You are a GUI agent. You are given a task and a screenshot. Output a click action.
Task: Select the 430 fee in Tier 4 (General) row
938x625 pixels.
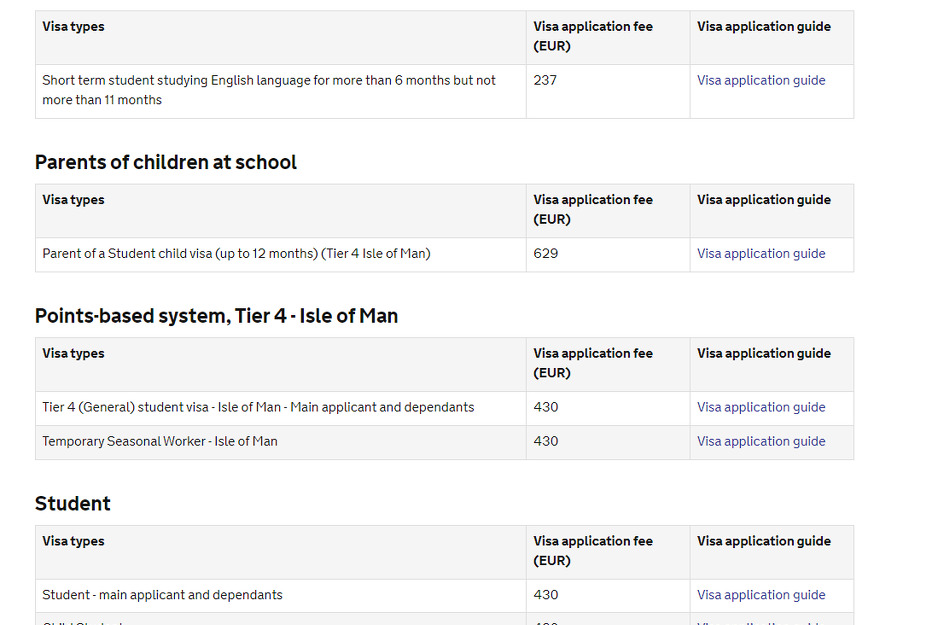[x=546, y=407]
